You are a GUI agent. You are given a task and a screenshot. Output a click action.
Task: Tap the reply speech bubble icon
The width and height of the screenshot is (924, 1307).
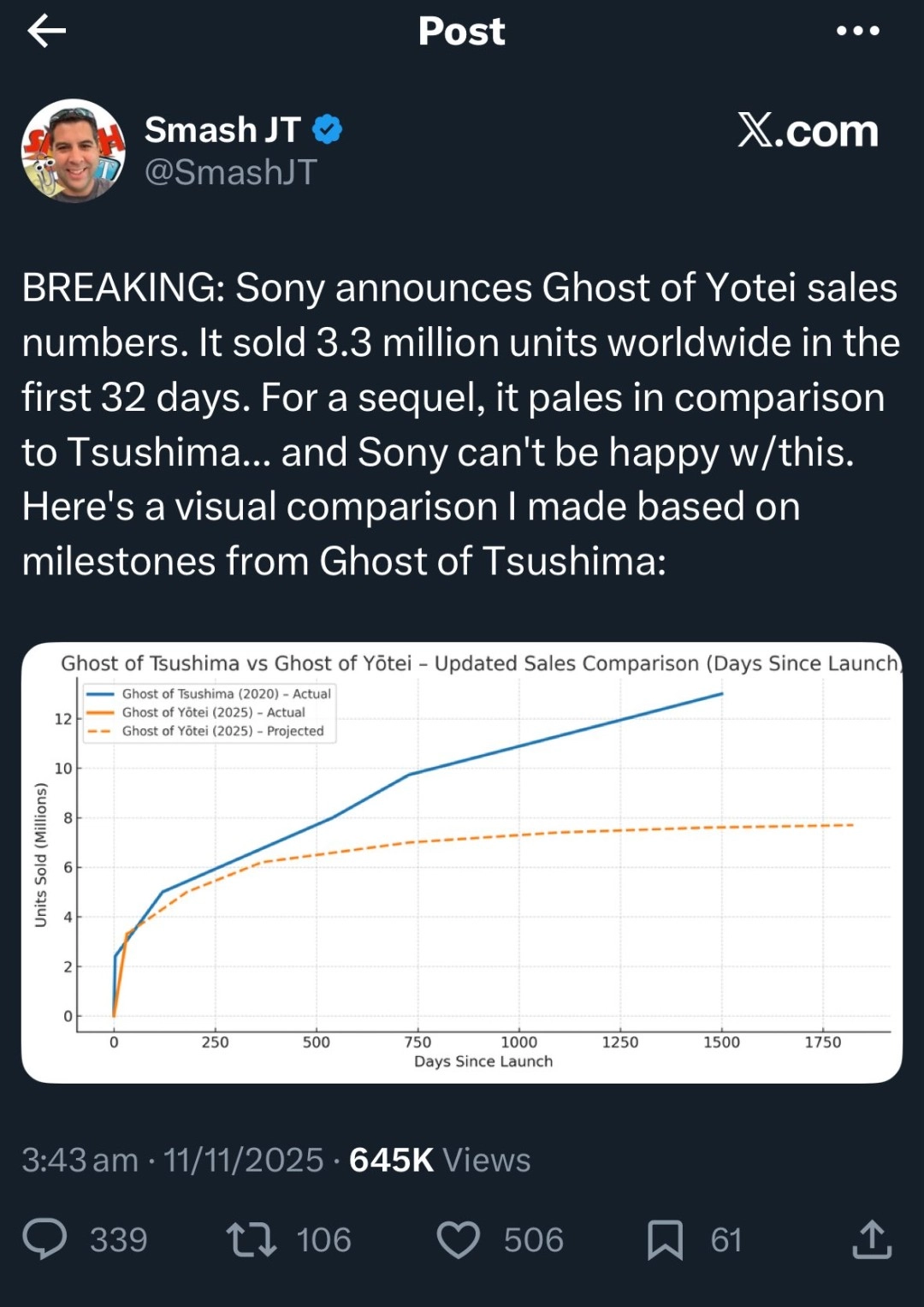(x=44, y=1239)
